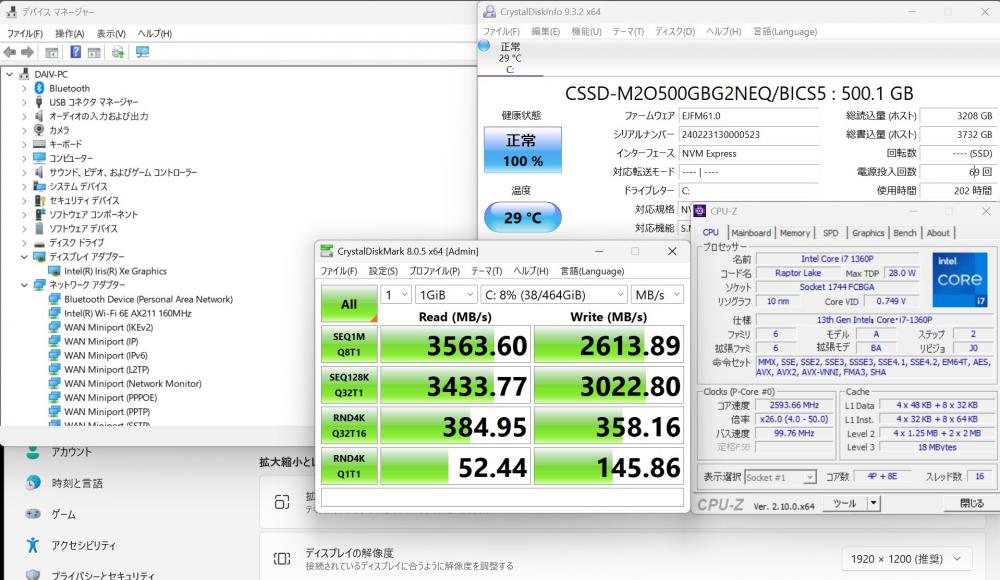
Task: Open the test count dropdown showing 1
Action: pos(396,295)
